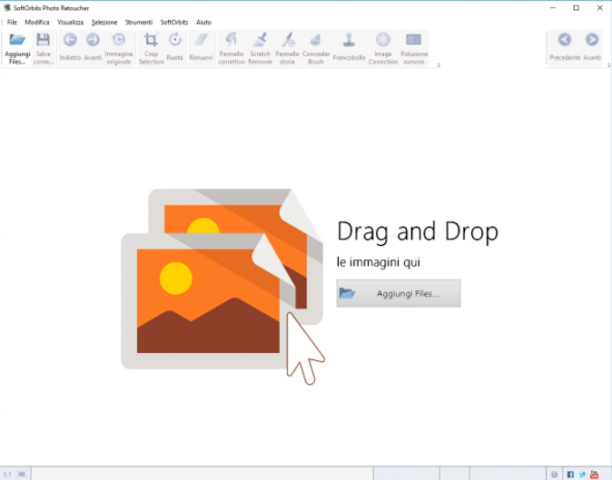Maximize the SoftOrbits Photo Retoucher window
The width and height of the screenshot is (612, 480).
click(x=576, y=8)
